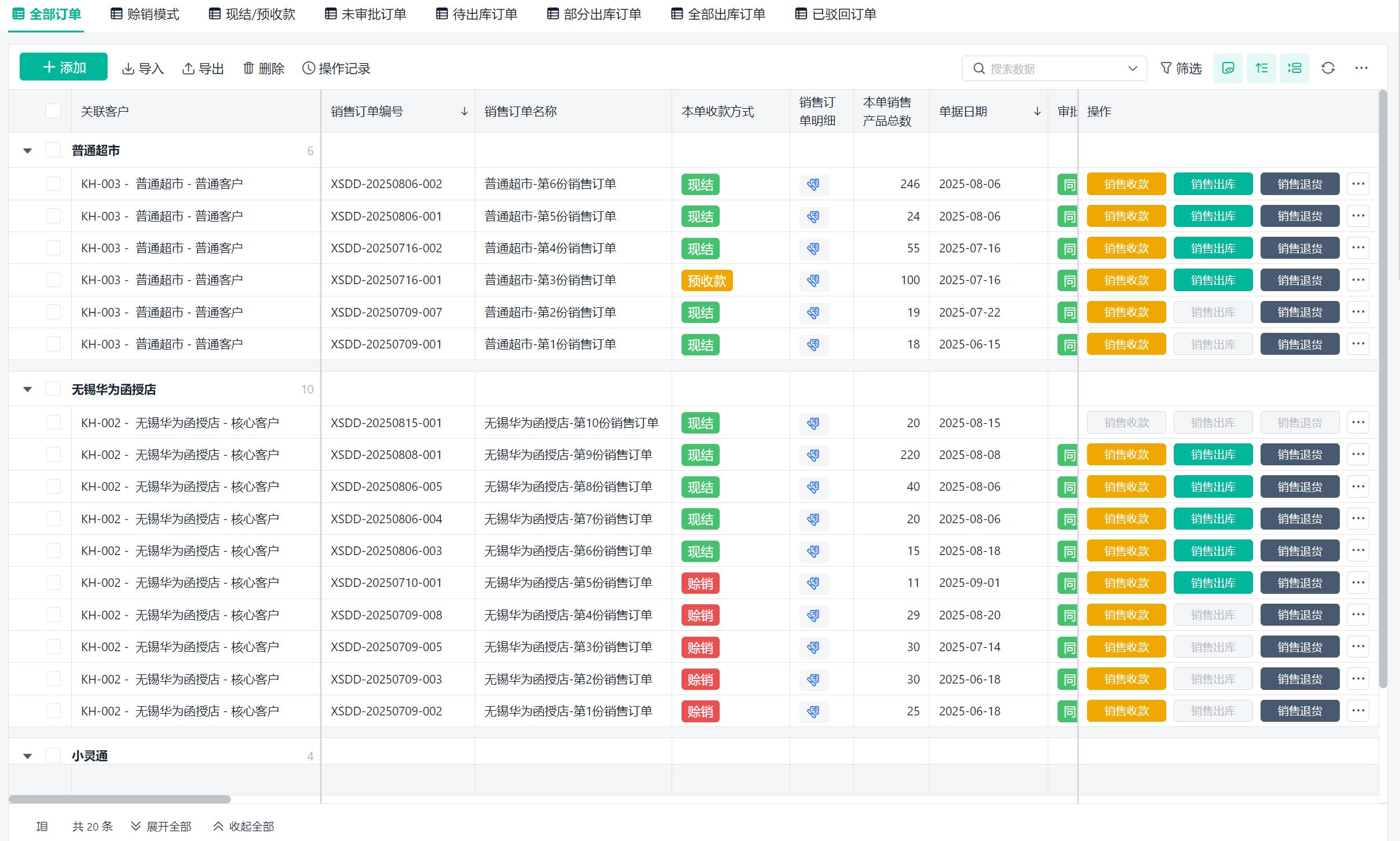1400x841 pixels.
Task: Click the green 添加 button
Action: tap(64, 67)
